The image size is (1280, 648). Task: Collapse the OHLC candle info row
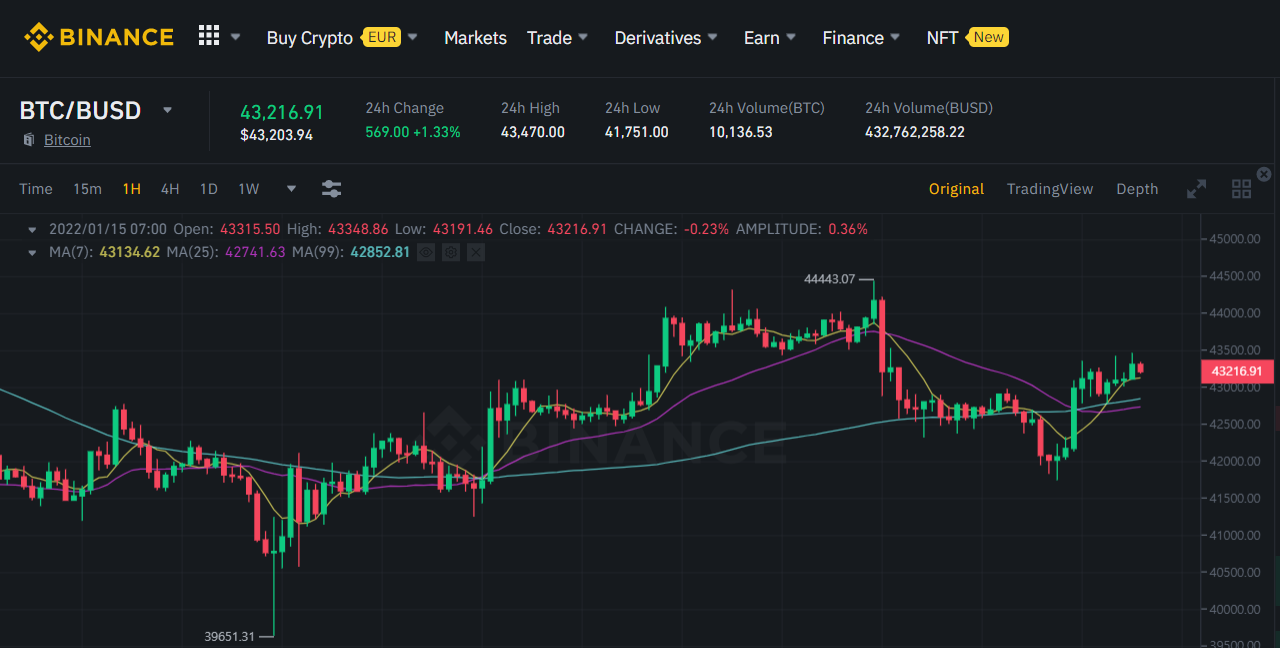point(32,229)
